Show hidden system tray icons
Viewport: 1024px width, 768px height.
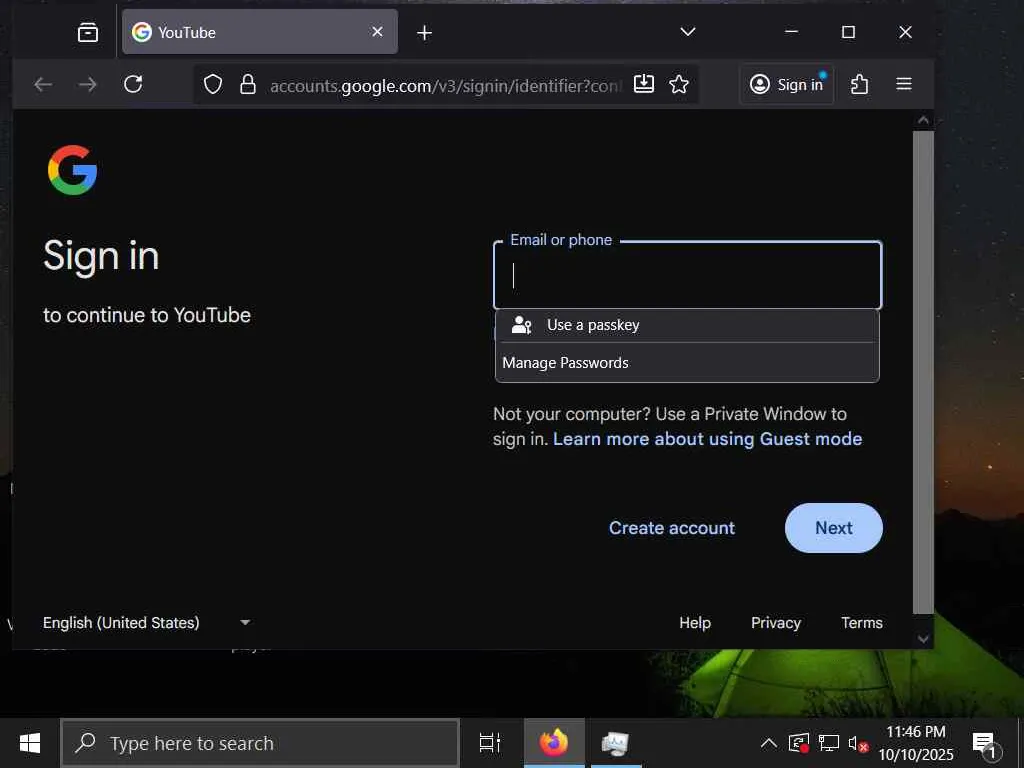click(x=769, y=743)
